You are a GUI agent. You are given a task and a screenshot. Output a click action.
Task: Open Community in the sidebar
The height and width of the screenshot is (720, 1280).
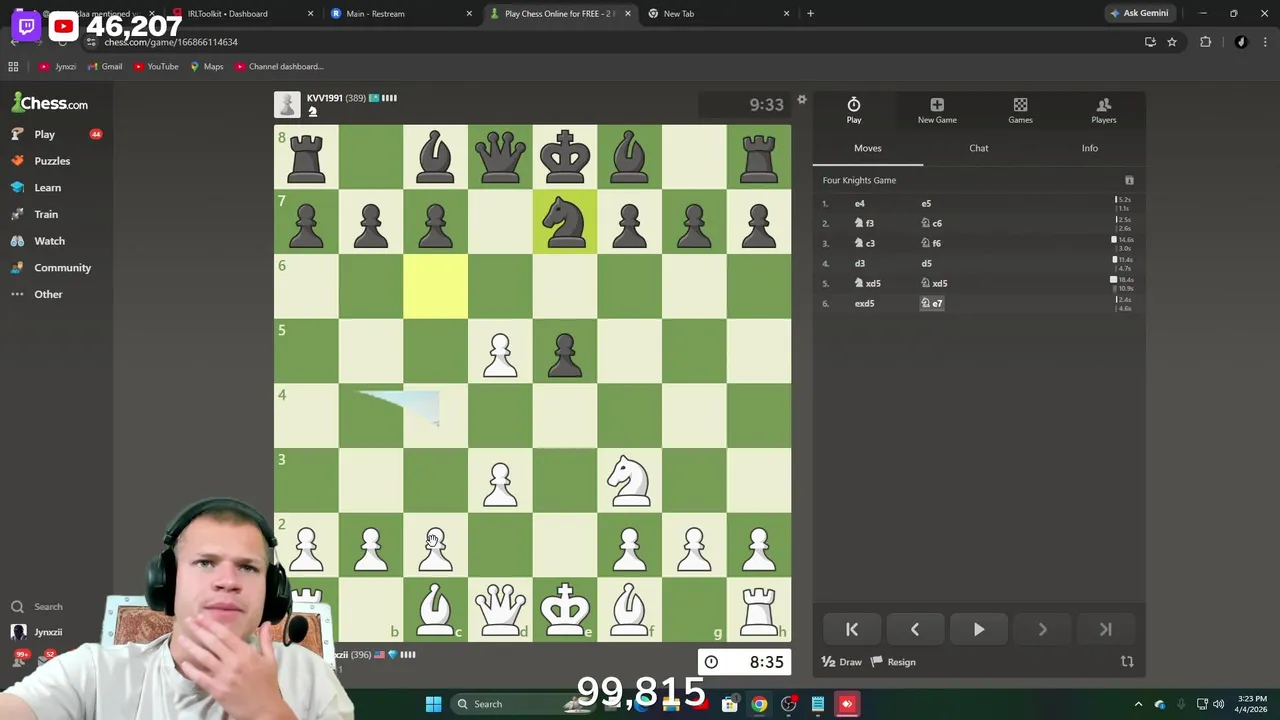[x=62, y=268]
